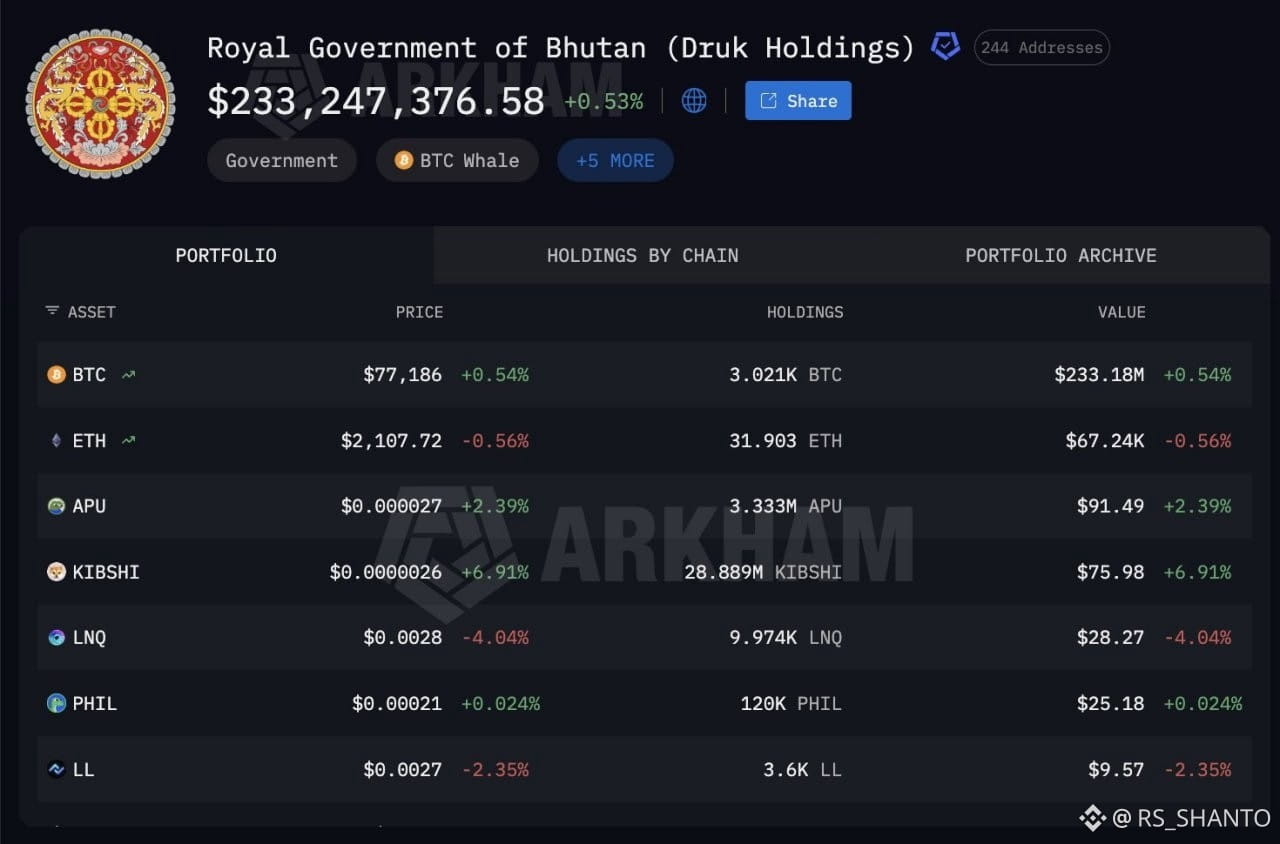Screen dimensions: 1280x844
Task: Click the Ethereum diamond icon
Action: click(57, 440)
